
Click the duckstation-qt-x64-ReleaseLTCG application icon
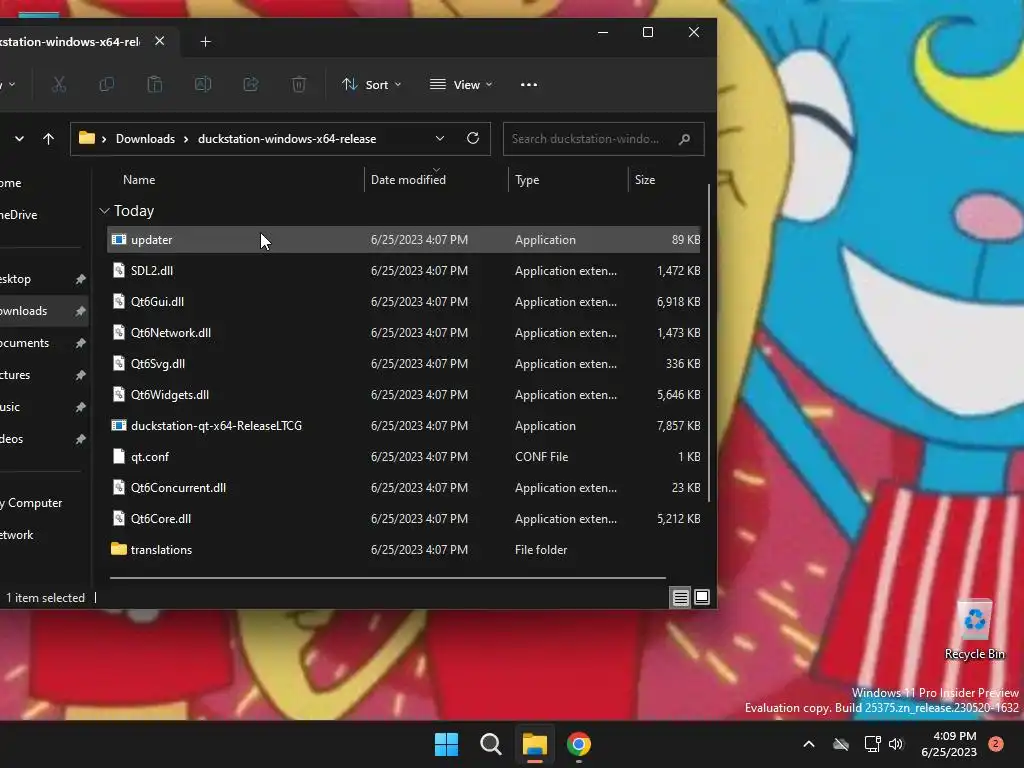(119, 426)
